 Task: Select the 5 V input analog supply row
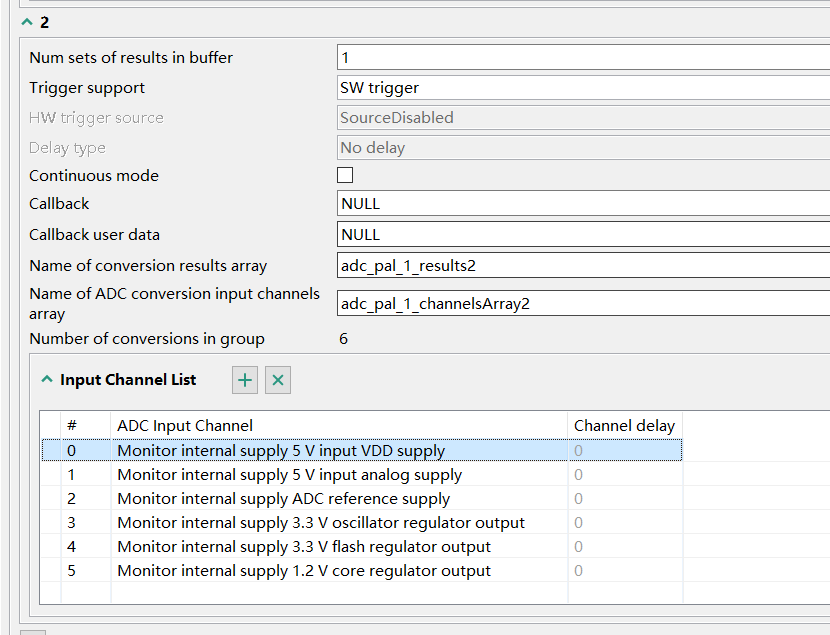289,475
